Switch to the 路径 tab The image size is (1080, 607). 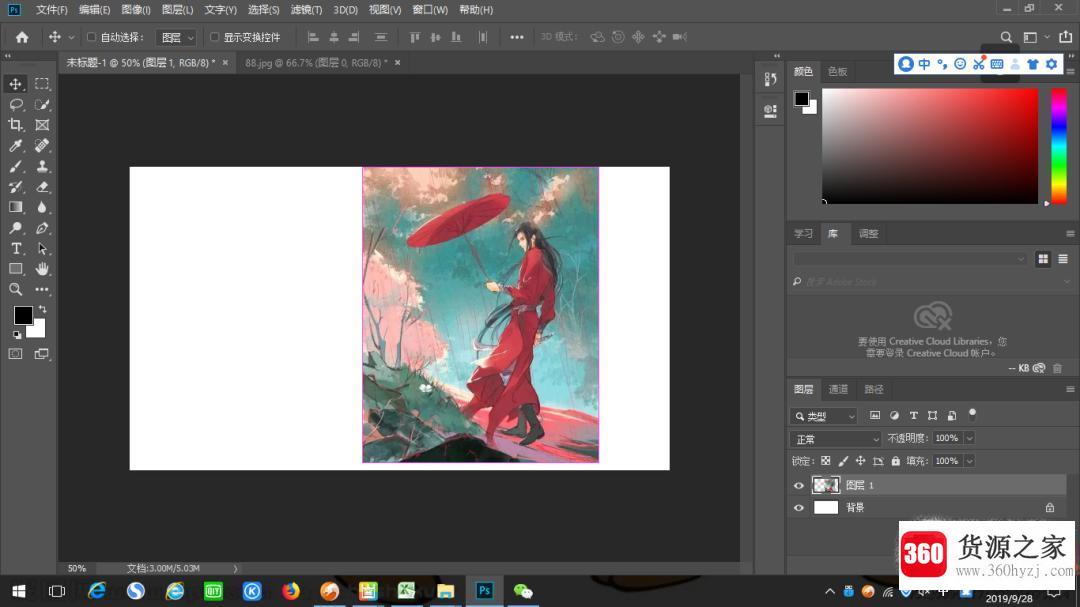click(874, 390)
